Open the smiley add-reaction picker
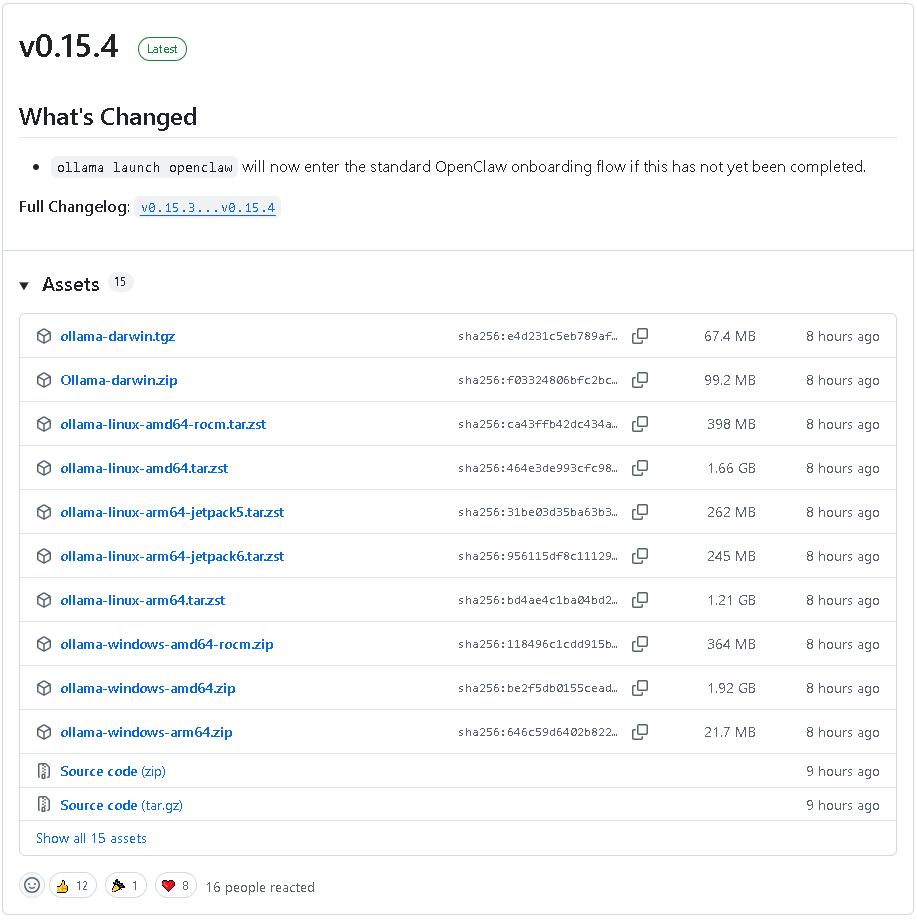The image size is (917, 920). pyautogui.click(x=32, y=885)
